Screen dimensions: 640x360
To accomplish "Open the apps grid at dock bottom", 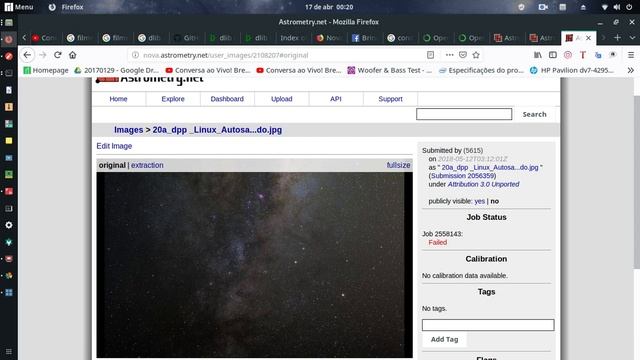I will click(x=9, y=351).
